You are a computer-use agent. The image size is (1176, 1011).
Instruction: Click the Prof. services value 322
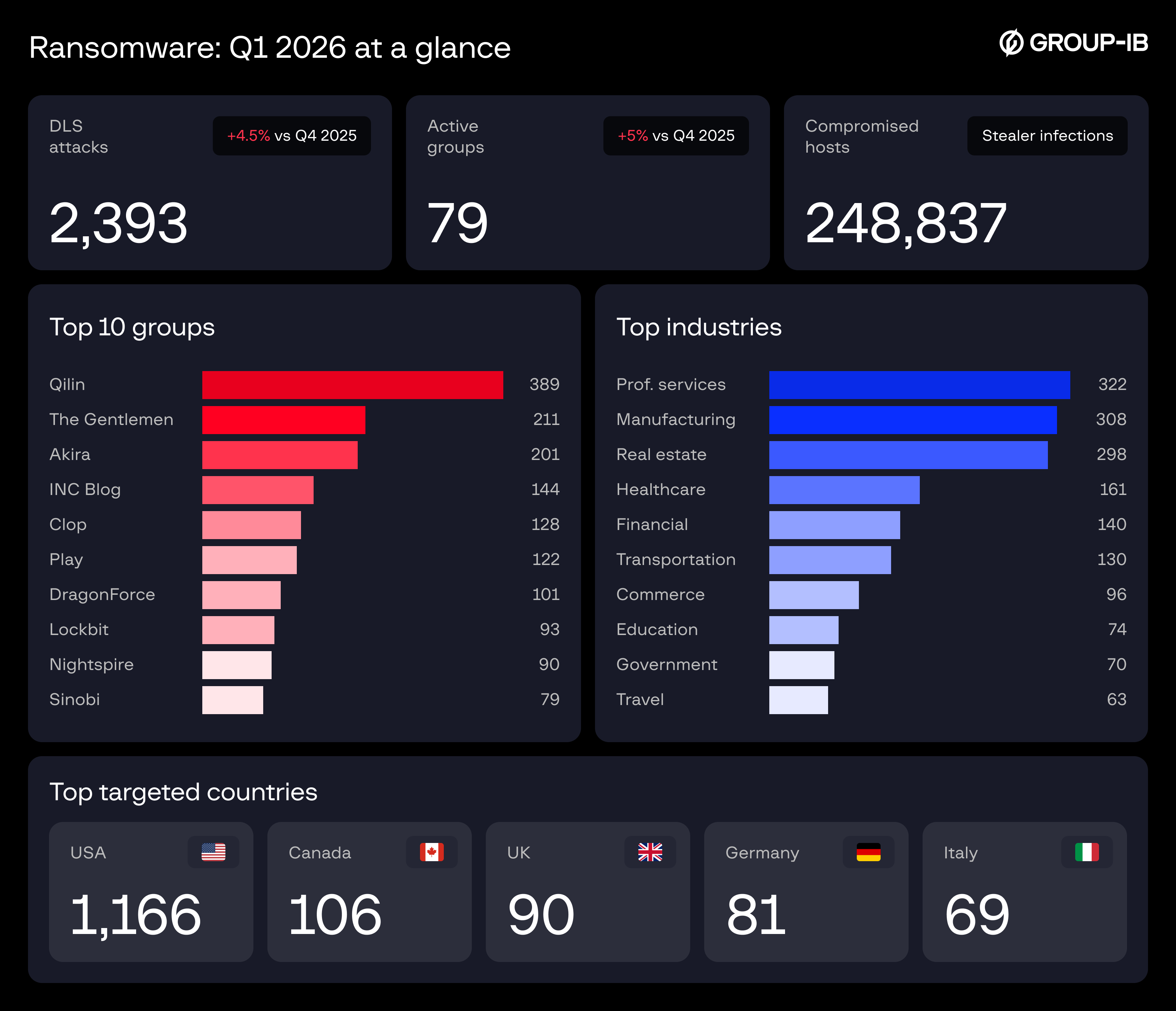1112,385
